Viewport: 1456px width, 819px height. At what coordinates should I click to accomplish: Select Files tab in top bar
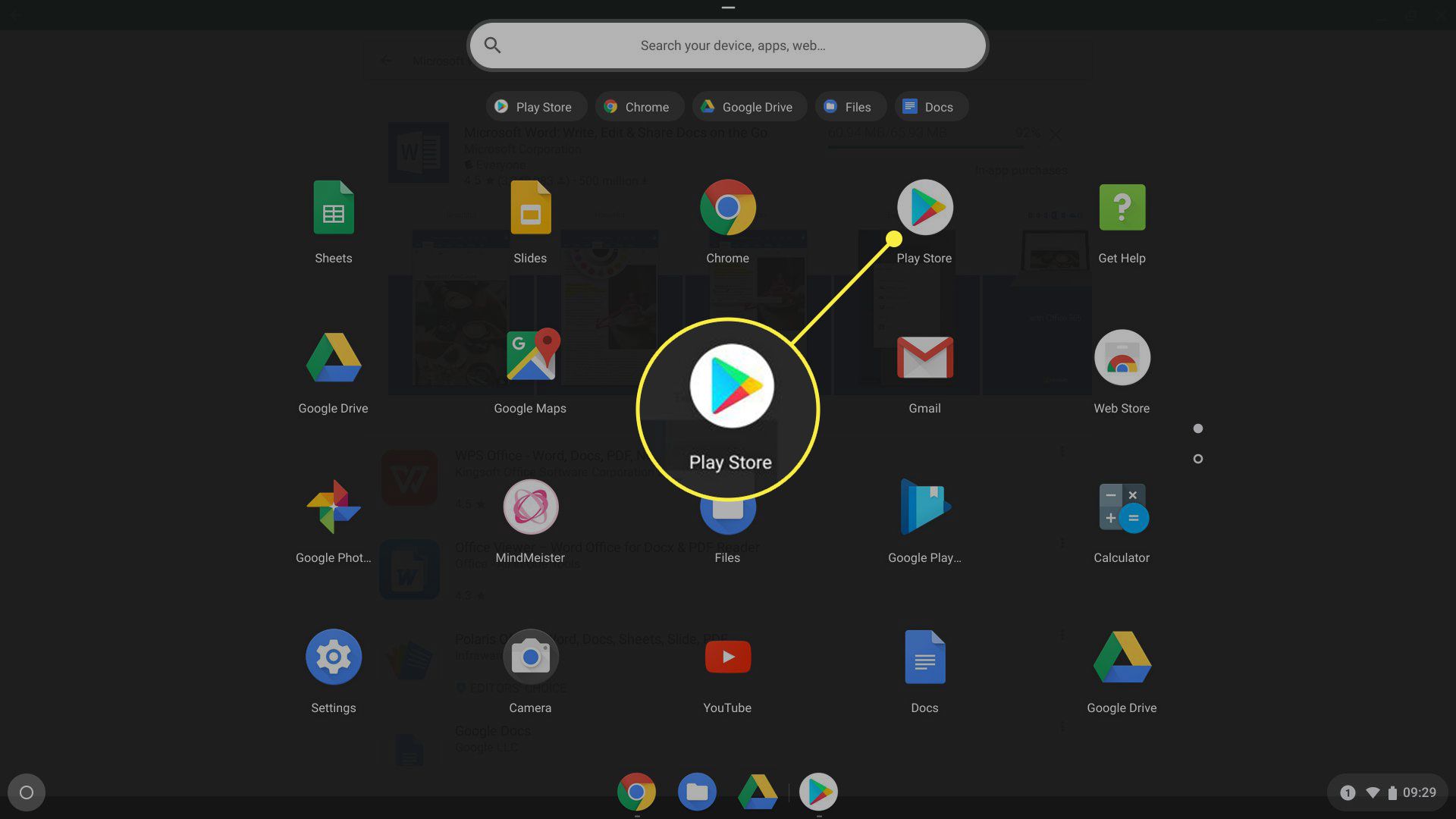pyautogui.click(x=850, y=106)
